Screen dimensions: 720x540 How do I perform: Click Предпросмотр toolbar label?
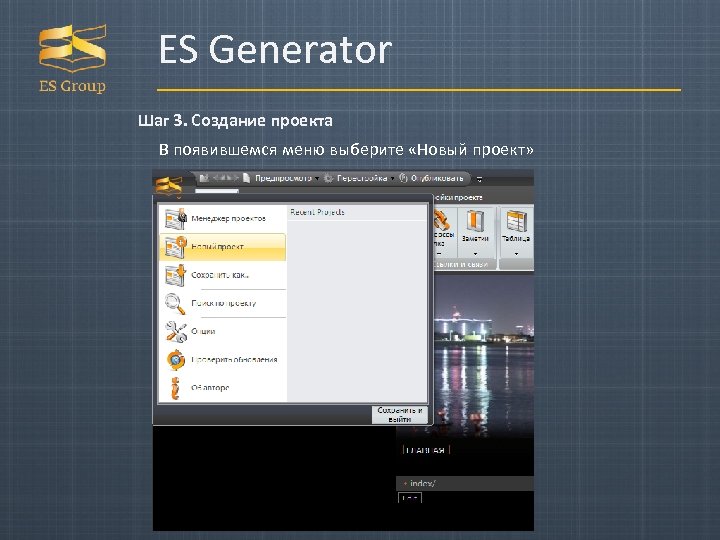[x=283, y=178]
